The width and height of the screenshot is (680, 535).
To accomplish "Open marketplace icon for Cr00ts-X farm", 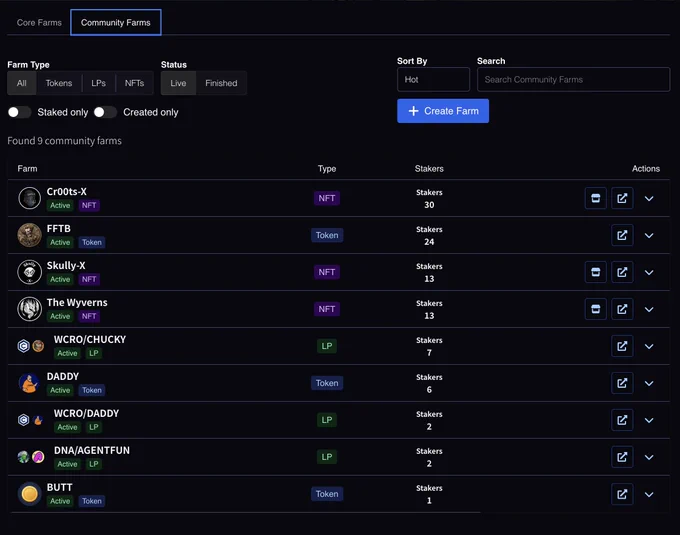I will click(x=595, y=198).
